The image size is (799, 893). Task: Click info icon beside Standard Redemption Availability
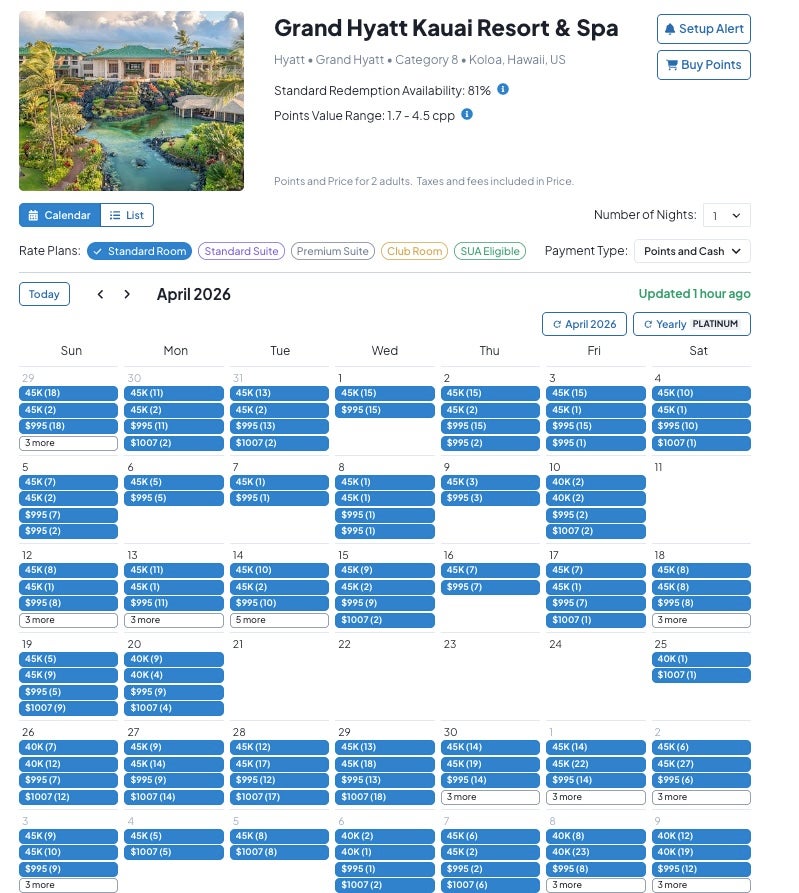[503, 90]
